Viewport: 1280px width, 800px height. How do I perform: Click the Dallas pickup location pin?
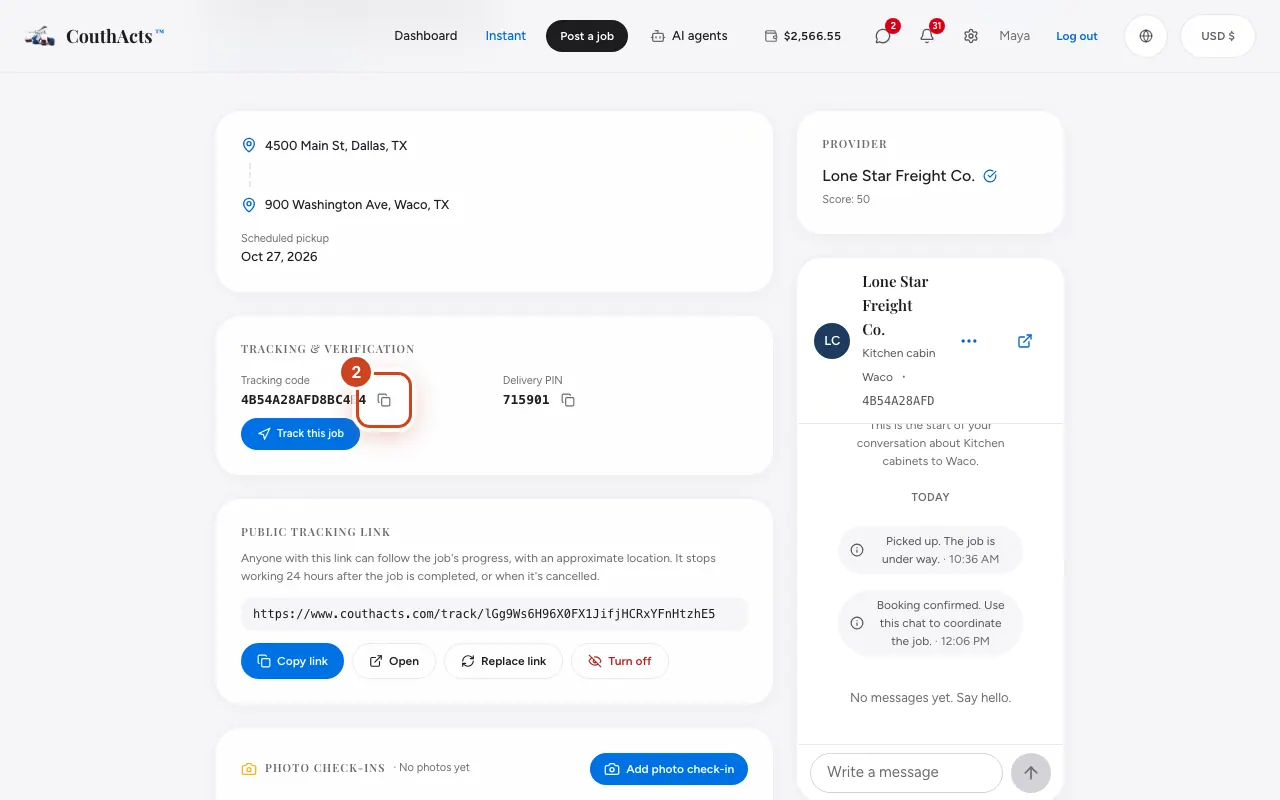(x=249, y=145)
